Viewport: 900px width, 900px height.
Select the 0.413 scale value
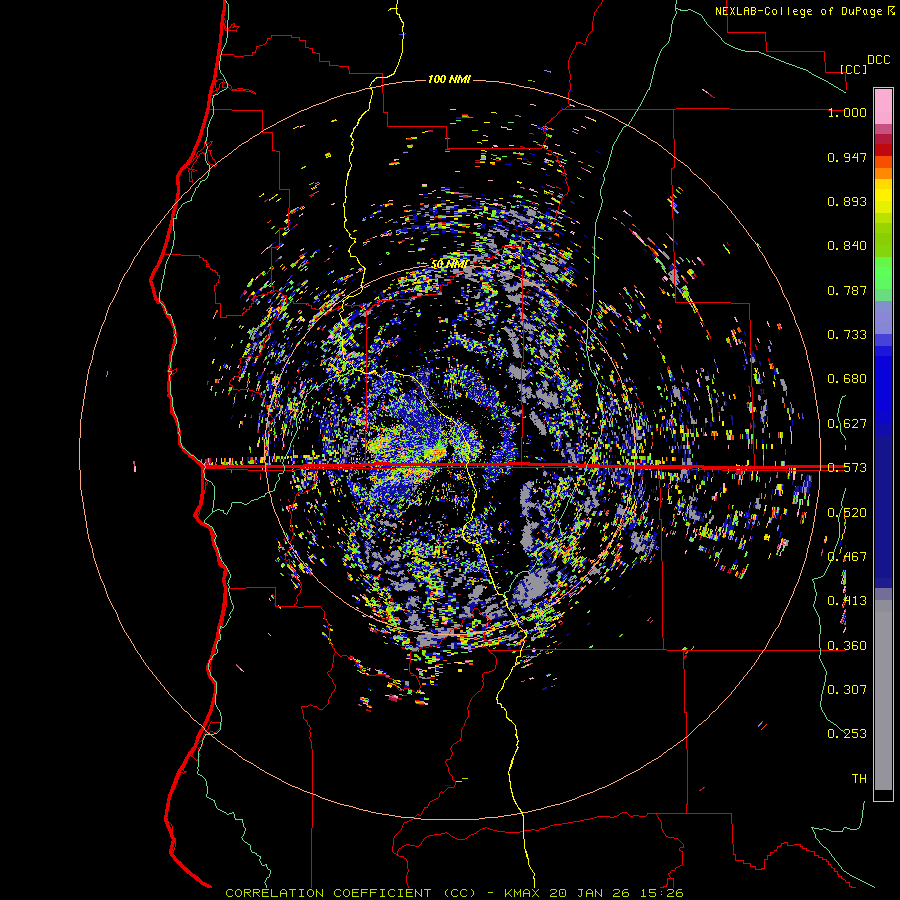pos(847,601)
